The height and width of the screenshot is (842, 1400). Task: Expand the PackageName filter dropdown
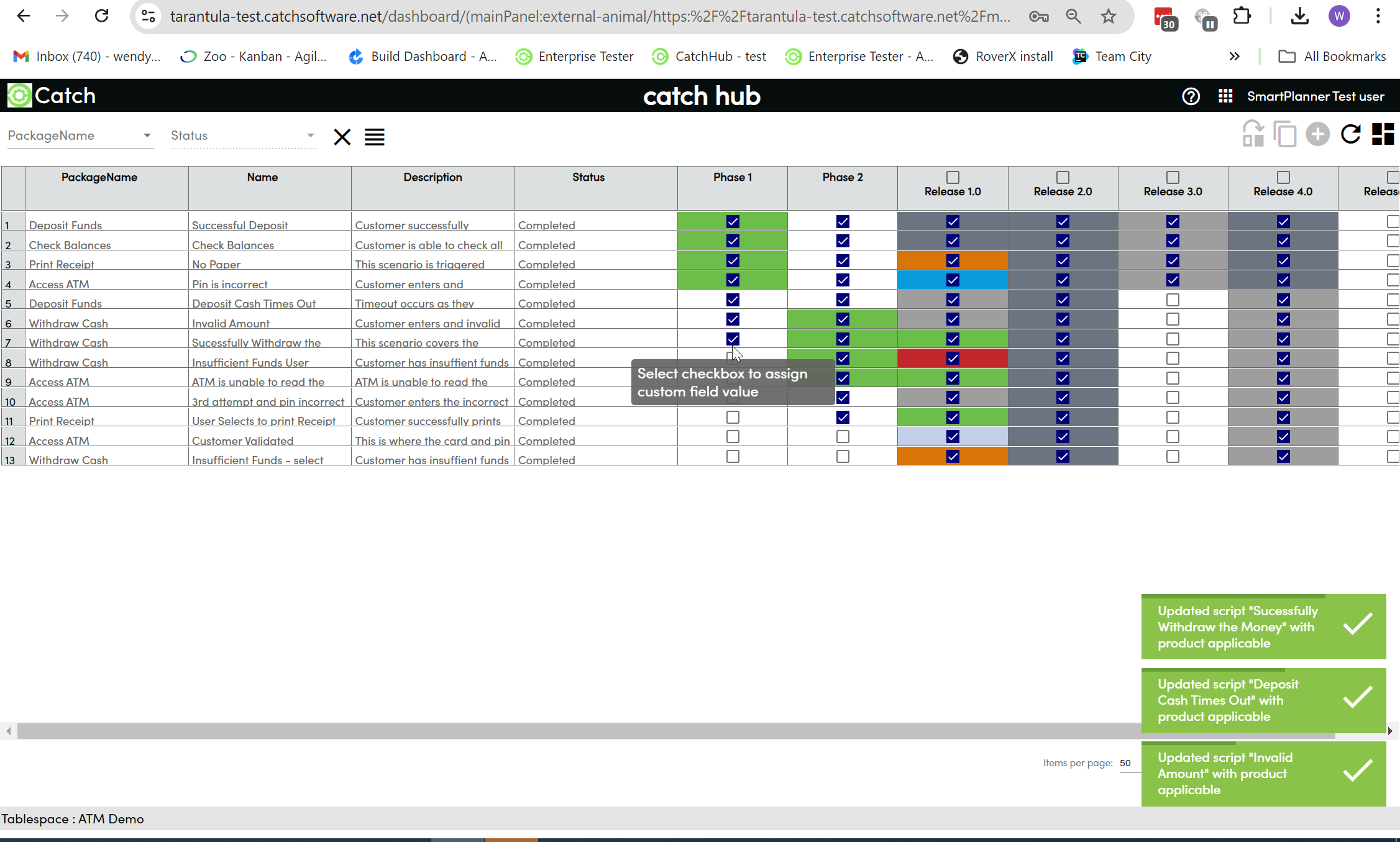tap(147, 135)
